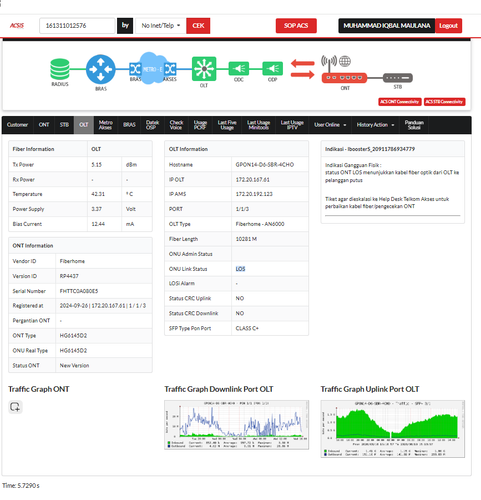Click PORT value 1/1/3
Image resolution: width=481 pixels, height=500 pixels.
coord(242,209)
